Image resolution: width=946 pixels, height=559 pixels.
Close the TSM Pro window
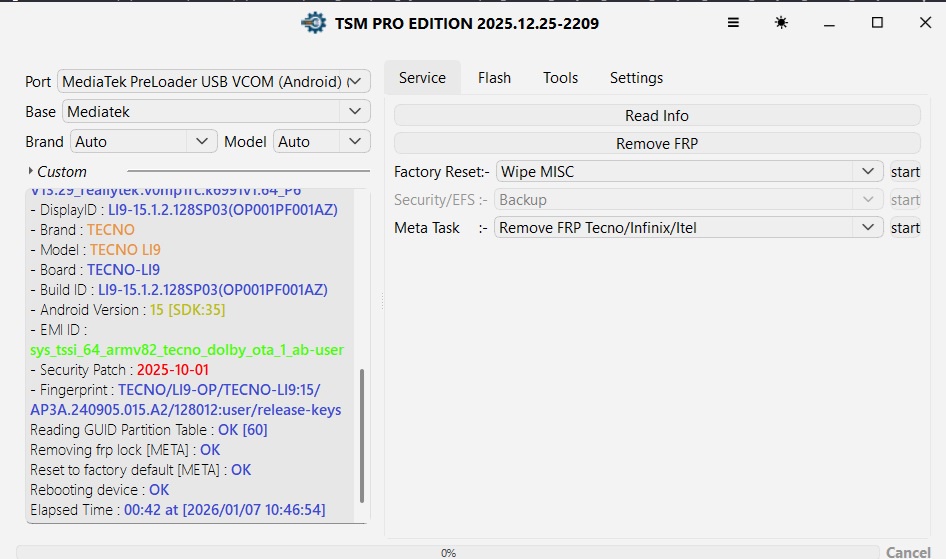(925, 23)
